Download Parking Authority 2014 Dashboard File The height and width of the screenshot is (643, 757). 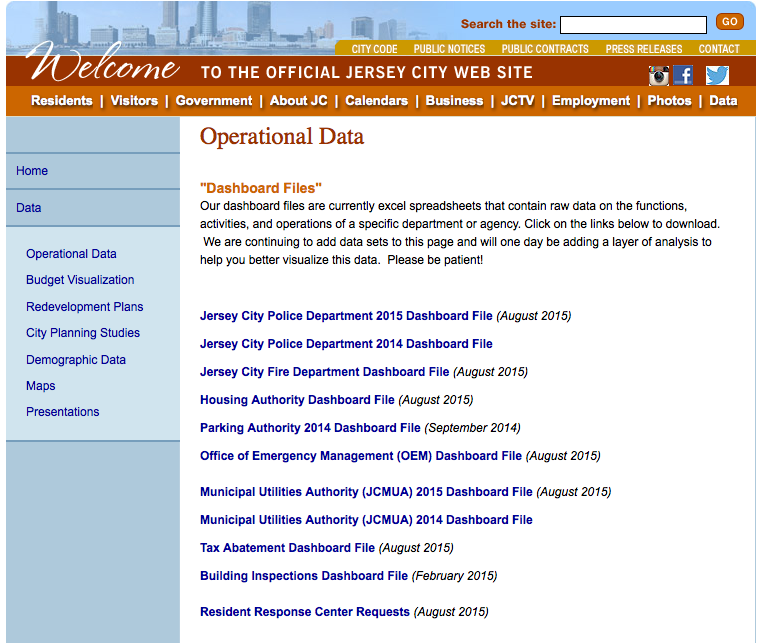click(x=310, y=428)
